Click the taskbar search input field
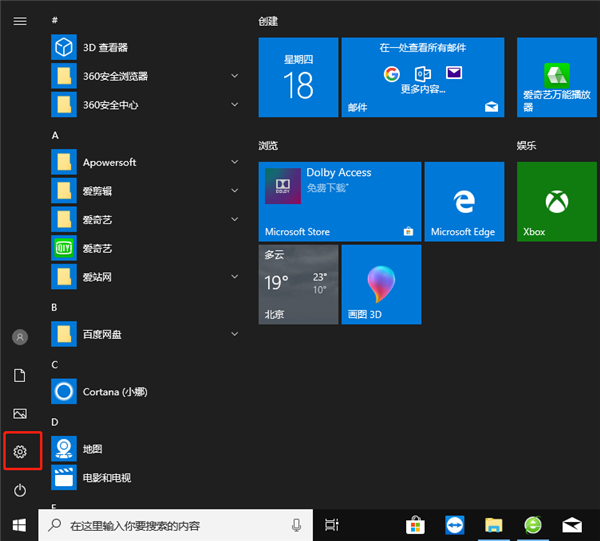The width and height of the screenshot is (600, 541). 175,525
